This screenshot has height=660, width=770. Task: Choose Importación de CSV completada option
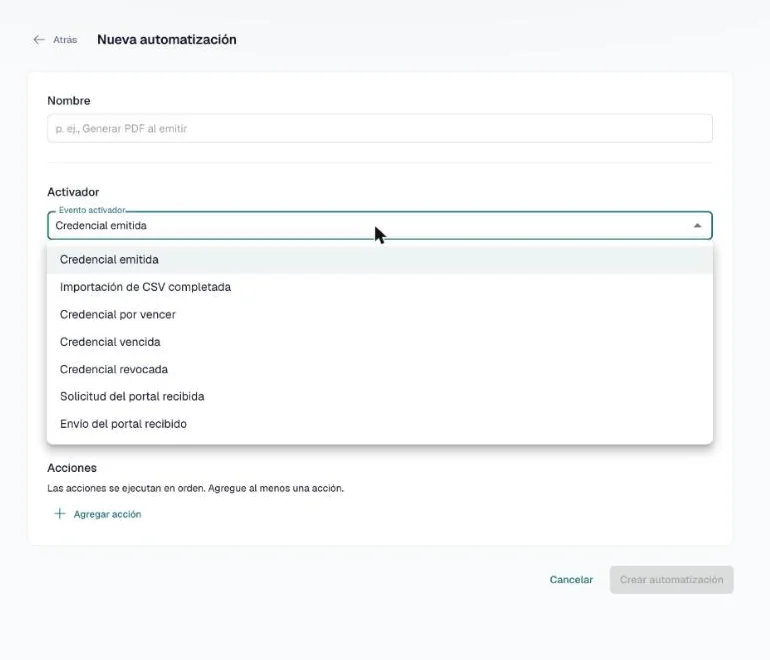[x=380, y=287]
